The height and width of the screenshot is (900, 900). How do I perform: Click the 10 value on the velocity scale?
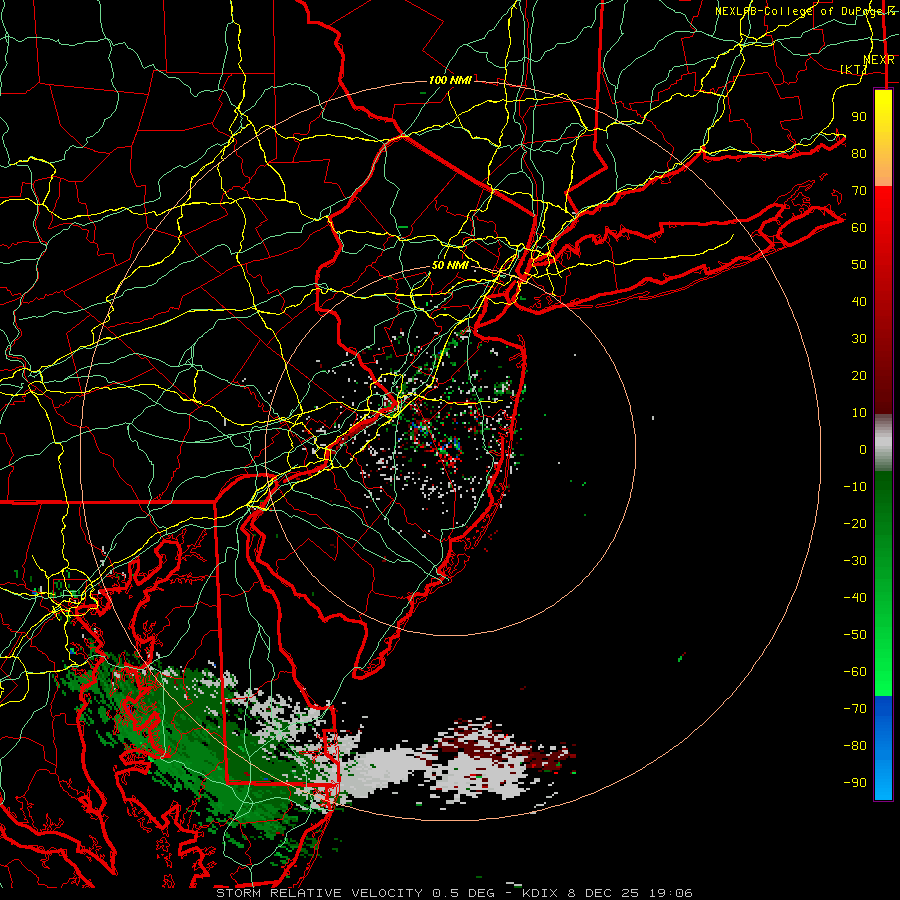pos(859,413)
